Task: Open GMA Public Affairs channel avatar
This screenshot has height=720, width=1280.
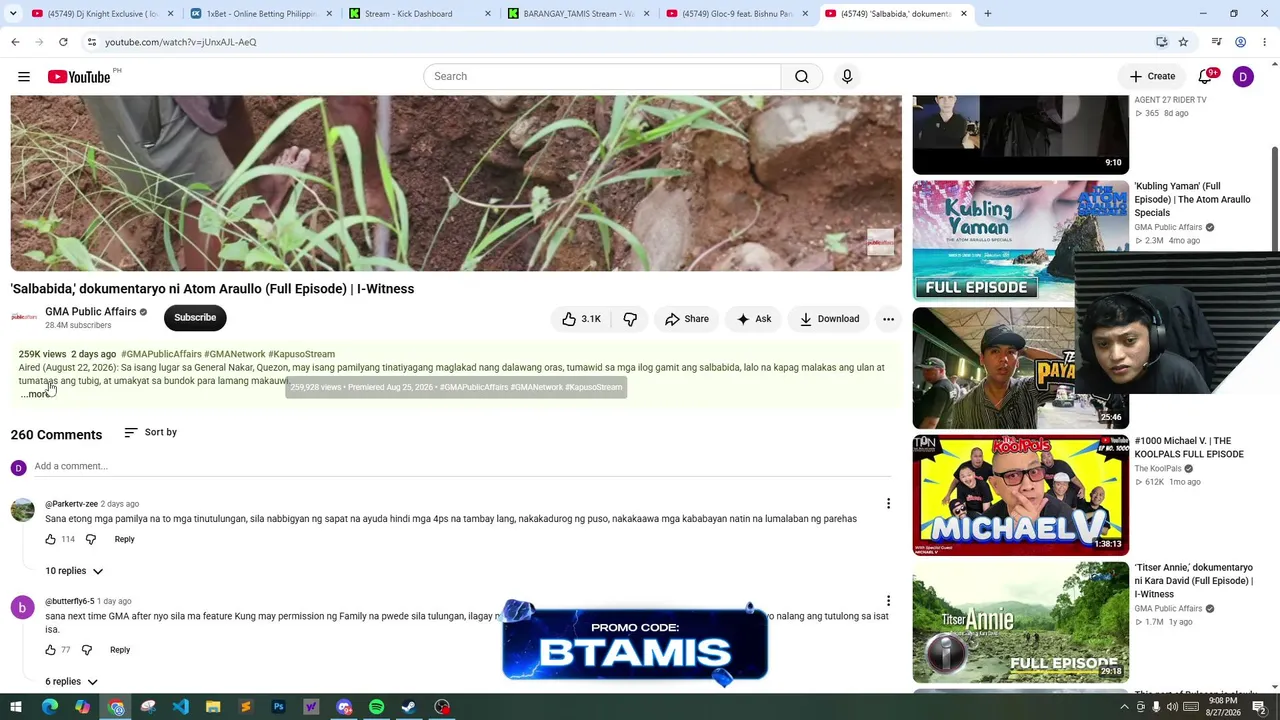Action: tap(24, 318)
